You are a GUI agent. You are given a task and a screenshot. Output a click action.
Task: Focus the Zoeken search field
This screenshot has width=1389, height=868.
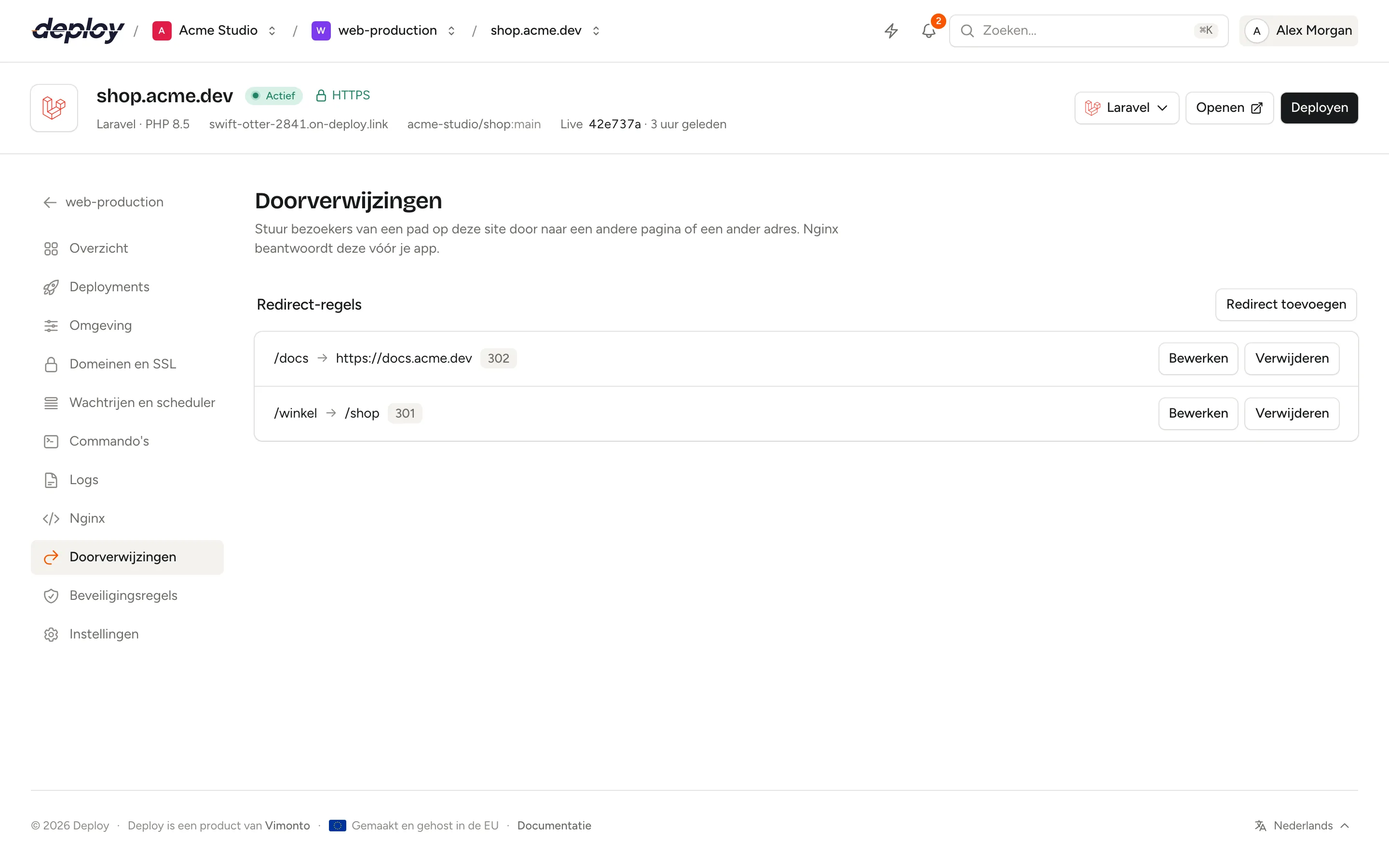[x=1089, y=31]
